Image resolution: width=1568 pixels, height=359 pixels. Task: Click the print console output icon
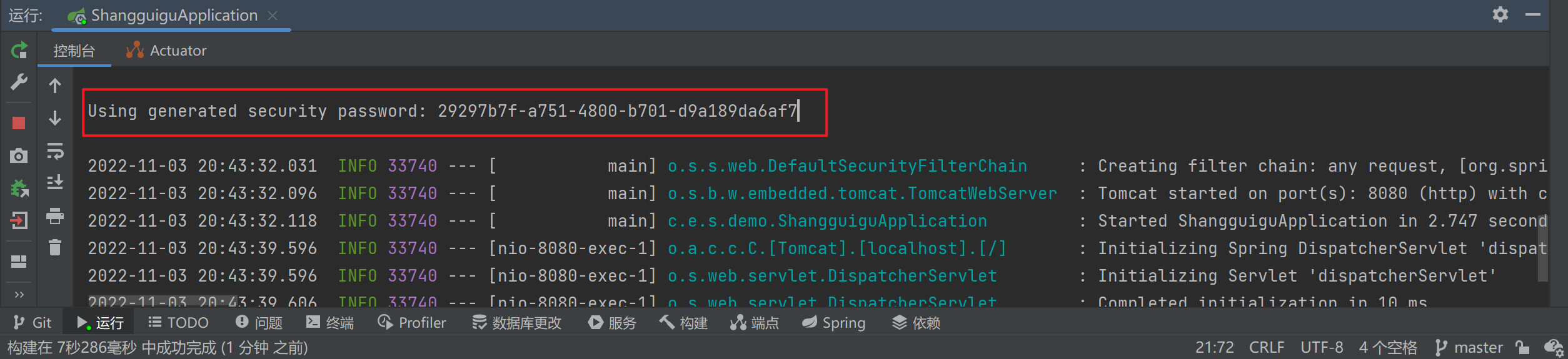pyautogui.click(x=55, y=216)
